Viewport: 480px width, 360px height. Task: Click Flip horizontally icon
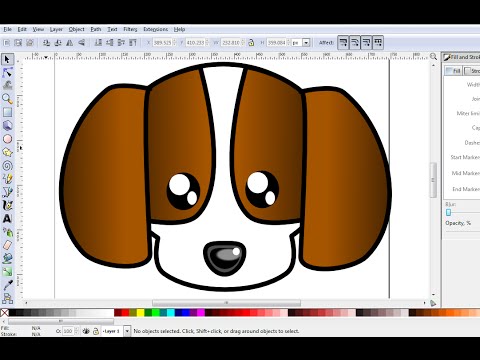[x=70, y=43]
